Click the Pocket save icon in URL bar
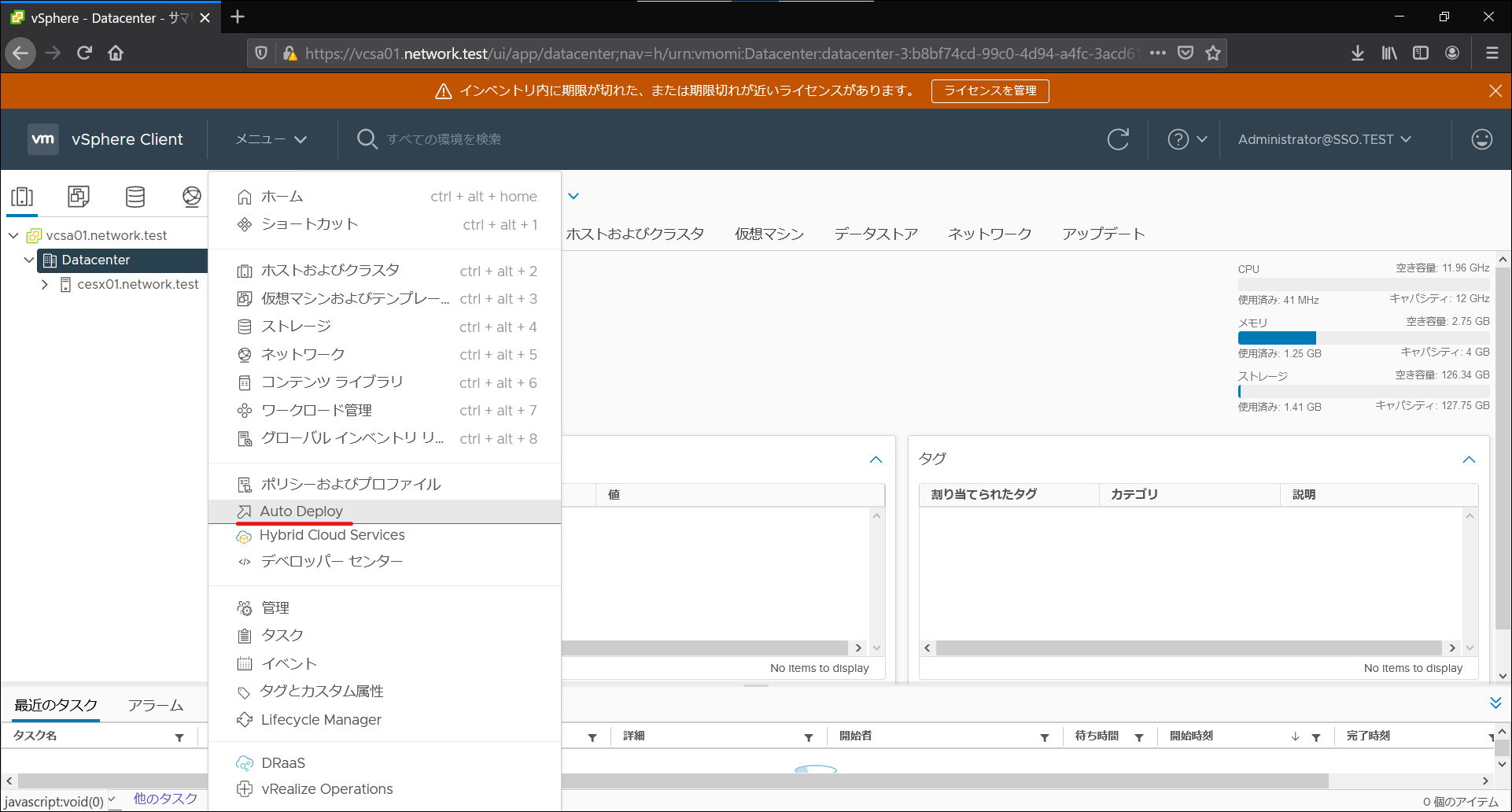The width and height of the screenshot is (1512, 812). [1185, 53]
